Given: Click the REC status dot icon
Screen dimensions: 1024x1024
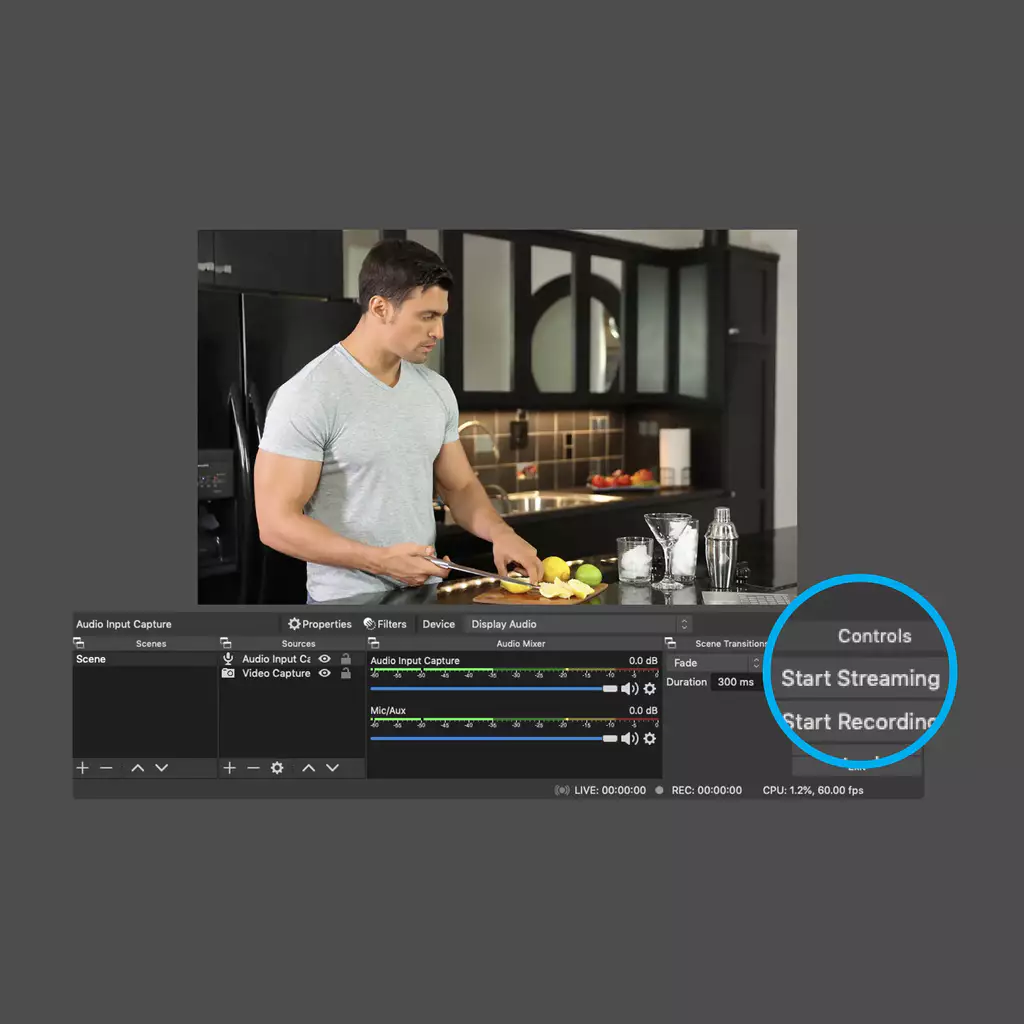Looking at the screenshot, I should point(660,790).
